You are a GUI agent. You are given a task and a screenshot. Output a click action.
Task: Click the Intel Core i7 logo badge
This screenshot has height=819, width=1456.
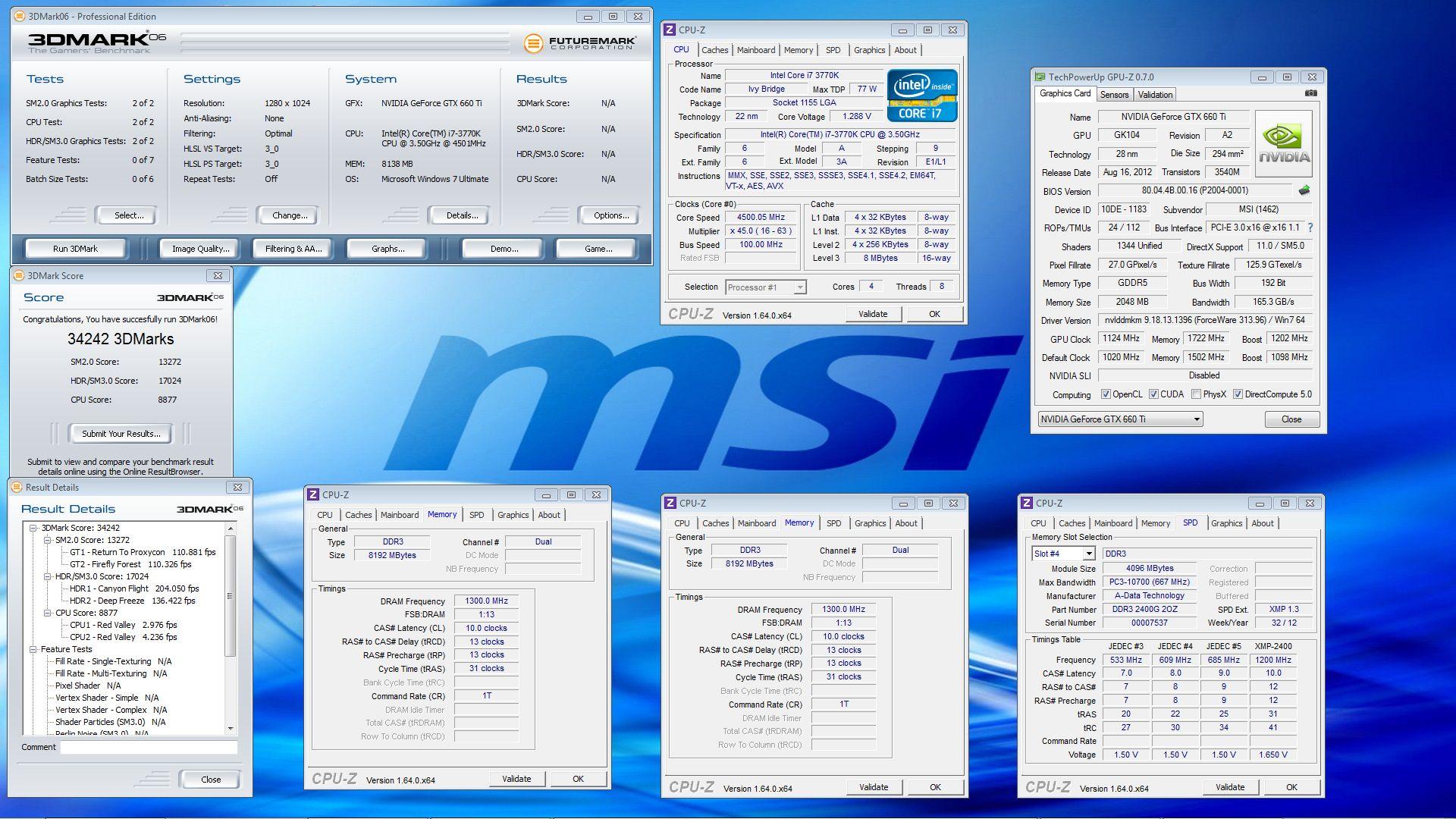tap(922, 96)
